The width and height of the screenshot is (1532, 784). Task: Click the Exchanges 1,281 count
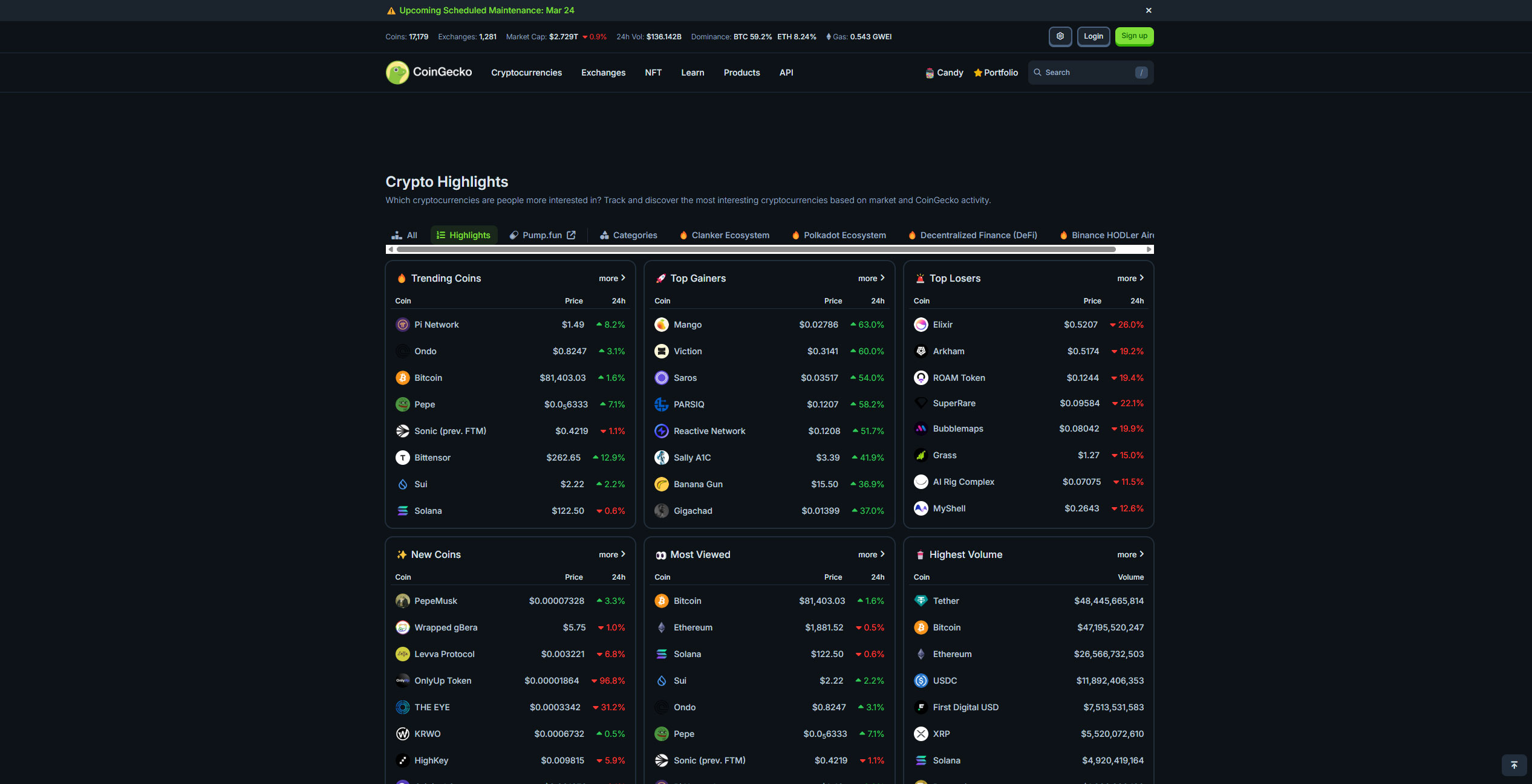pos(487,37)
